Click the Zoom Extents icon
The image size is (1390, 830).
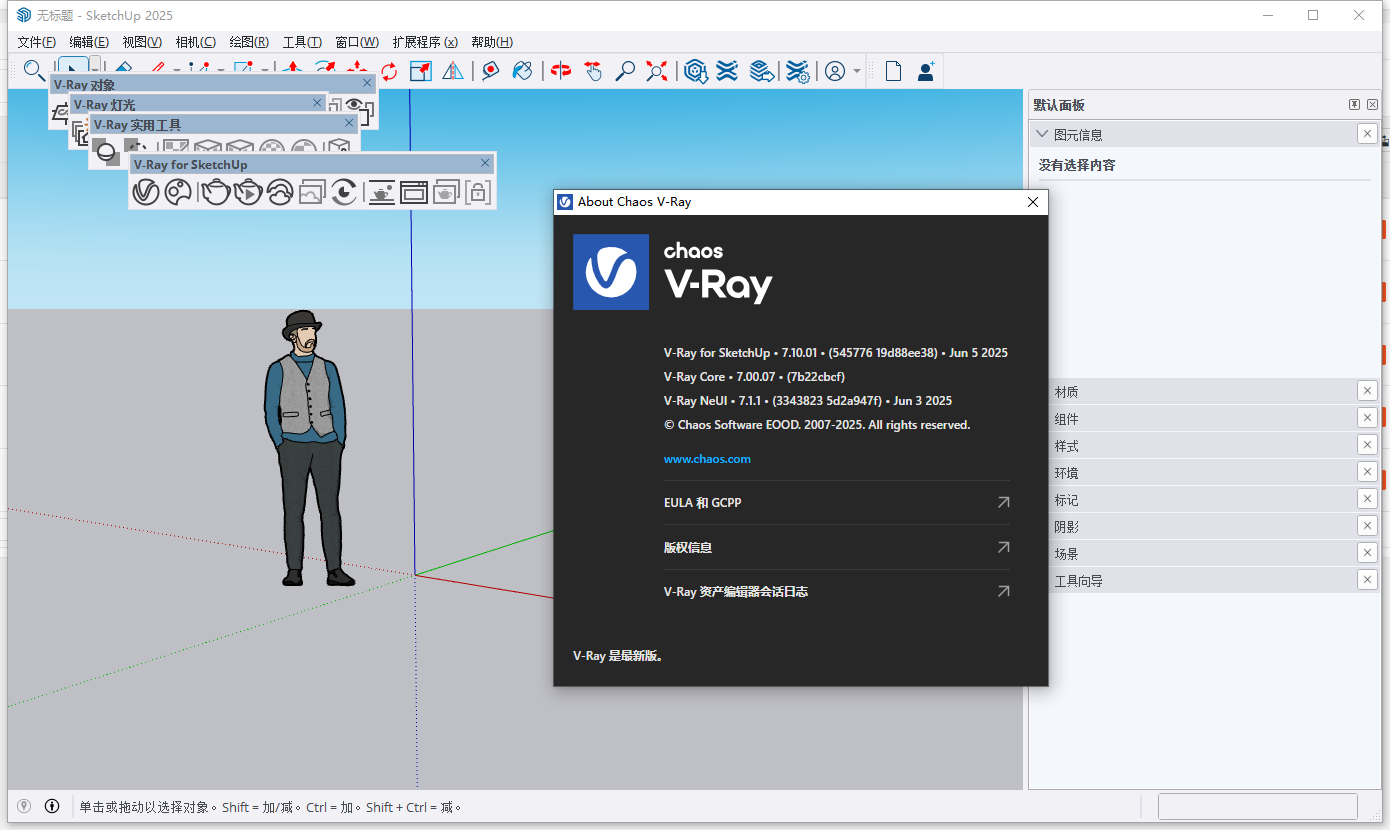click(656, 70)
